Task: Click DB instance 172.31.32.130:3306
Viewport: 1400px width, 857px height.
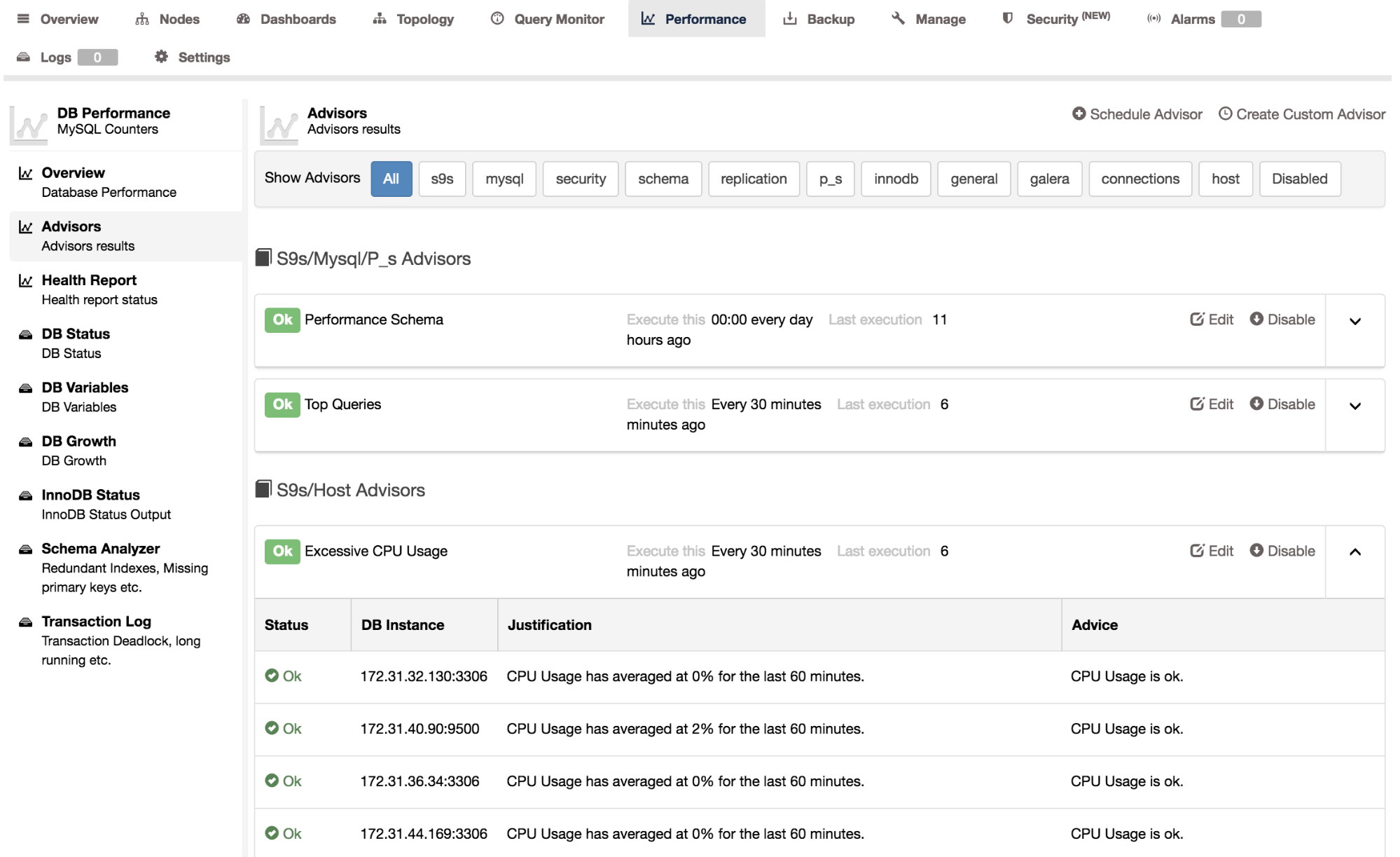Action: click(x=424, y=676)
